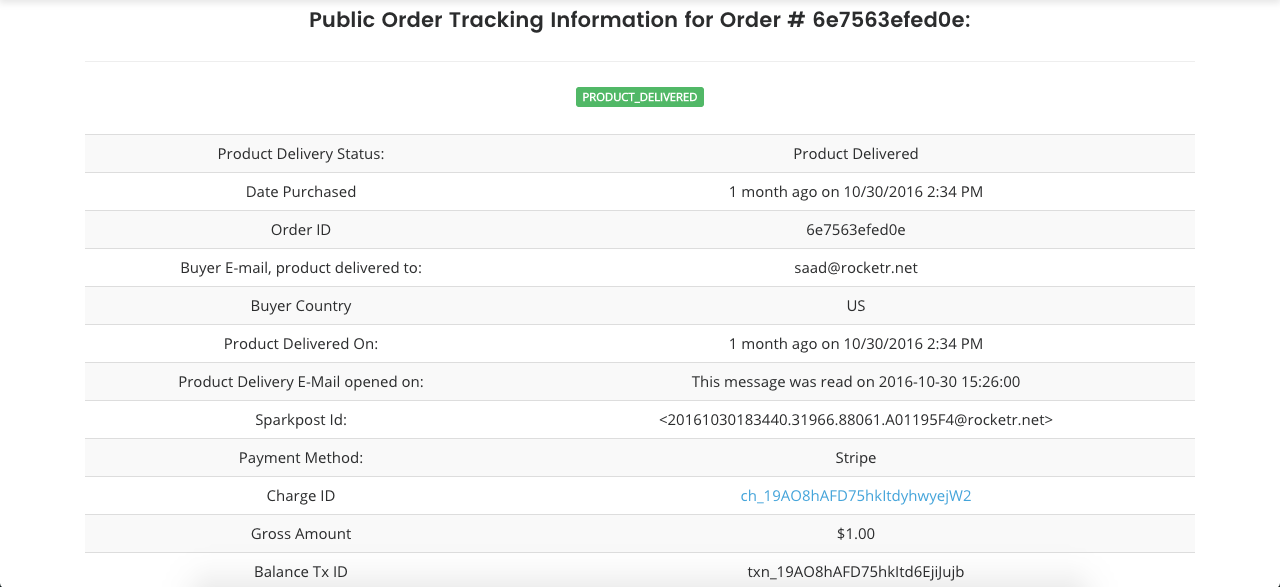Select the Gross Amount value $1.00
The height and width of the screenshot is (587, 1280).
click(x=855, y=534)
